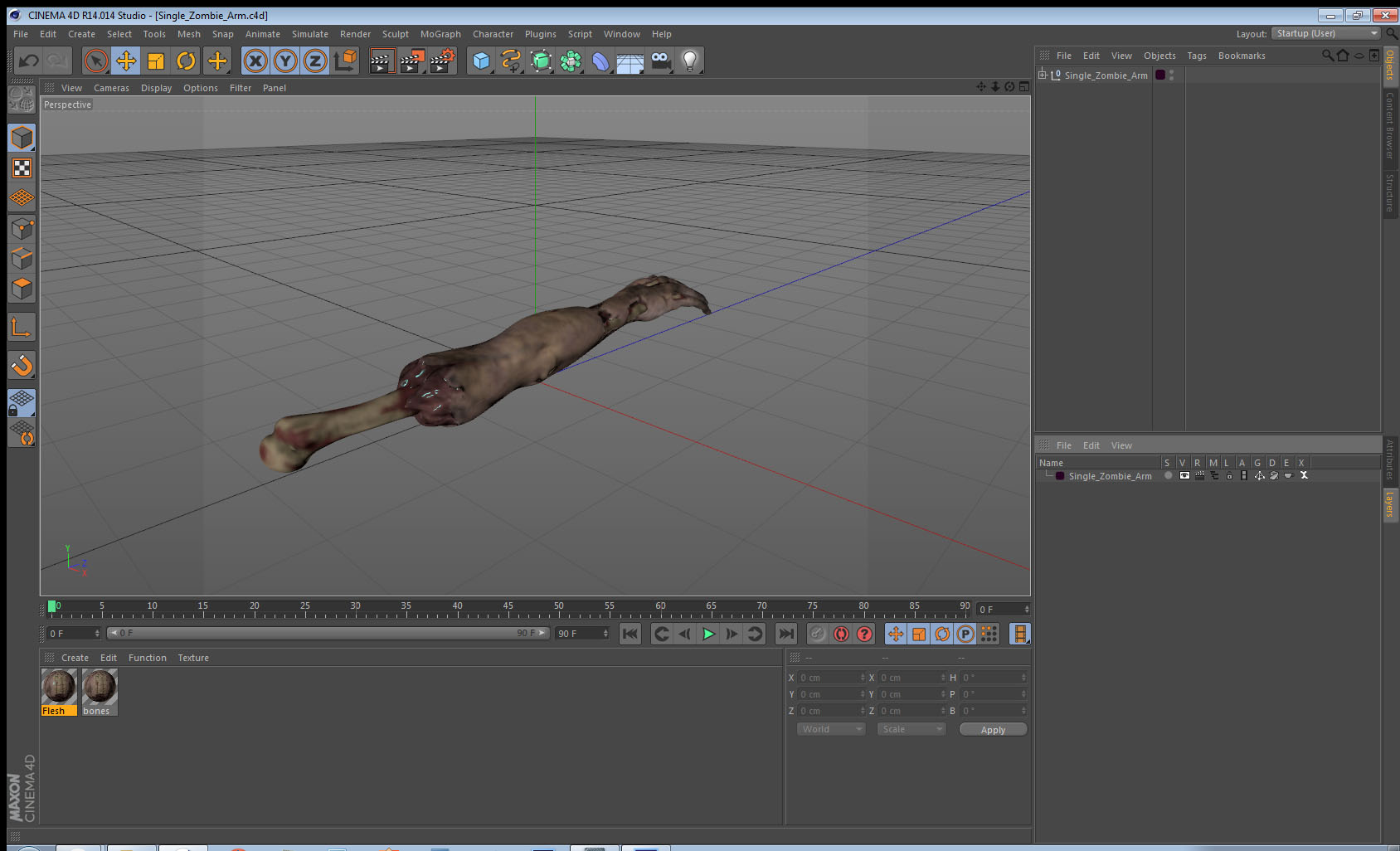Select the Flesh material thumbnail
The height and width of the screenshot is (851, 1400).
[59, 688]
